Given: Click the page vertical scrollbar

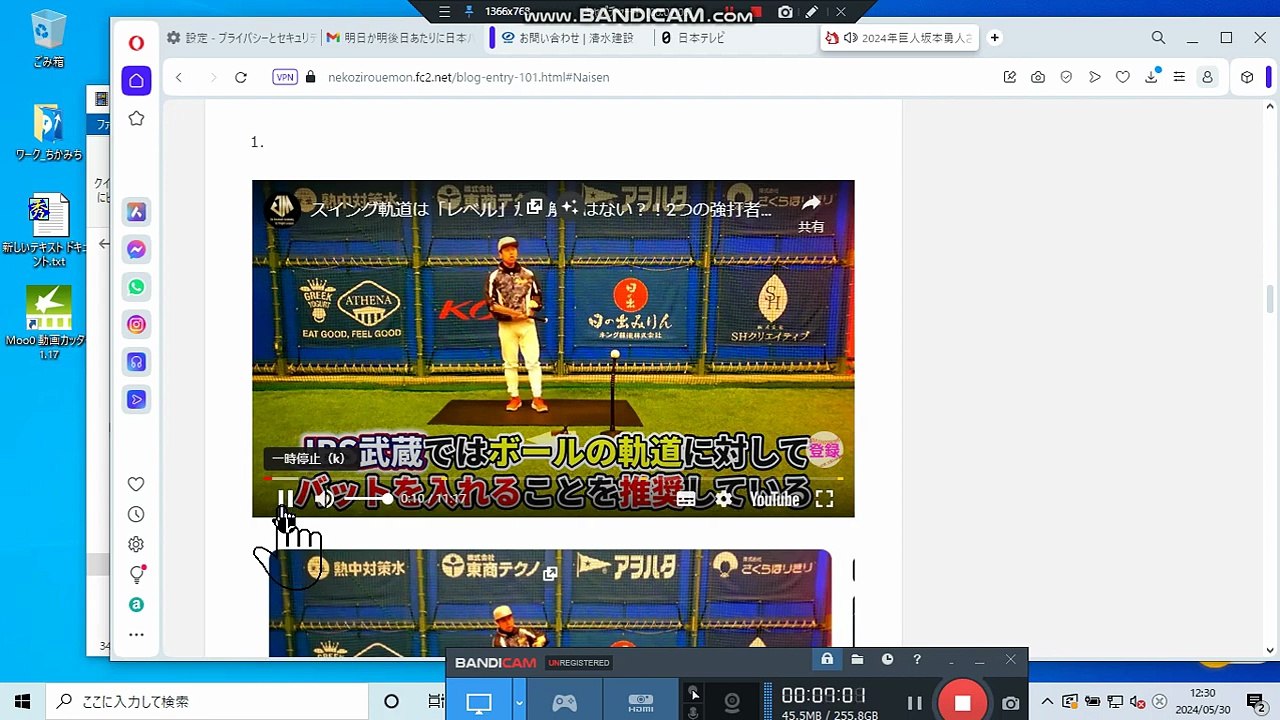Looking at the screenshot, I should pyautogui.click(x=1269, y=300).
